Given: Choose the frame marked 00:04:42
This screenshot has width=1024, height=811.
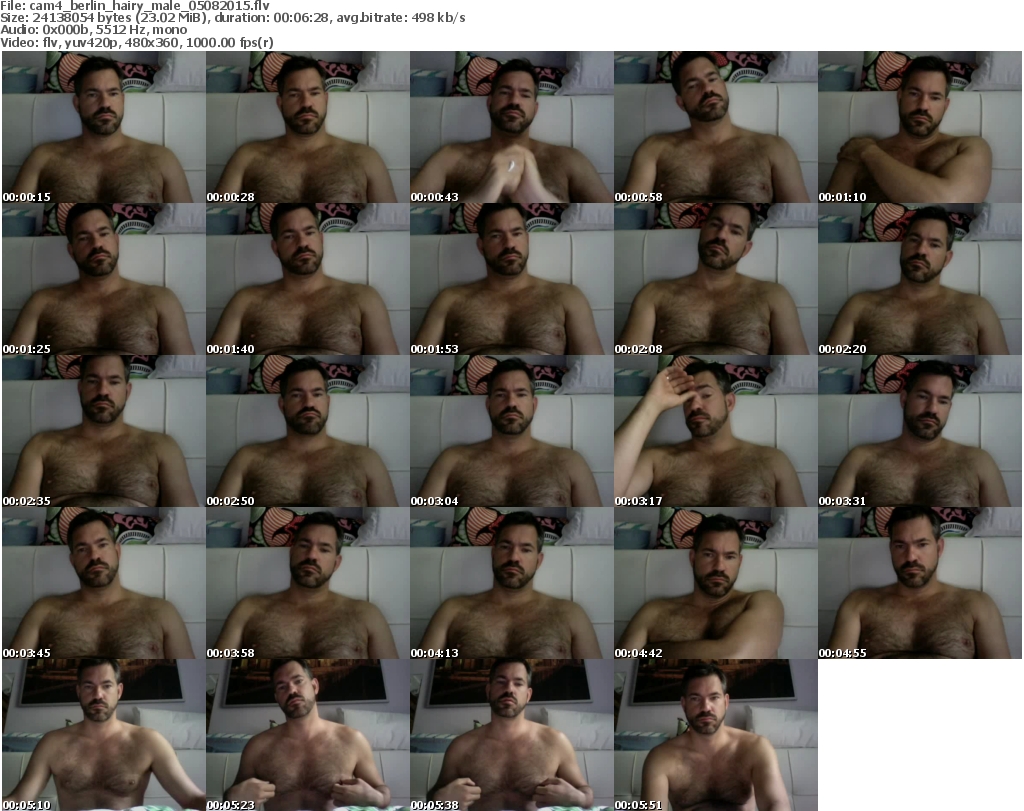Looking at the screenshot, I should point(715,582).
